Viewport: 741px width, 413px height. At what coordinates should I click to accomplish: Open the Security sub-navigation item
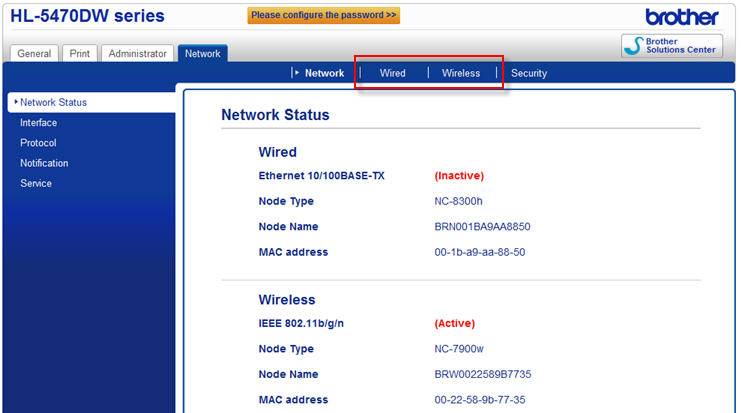[x=529, y=73]
